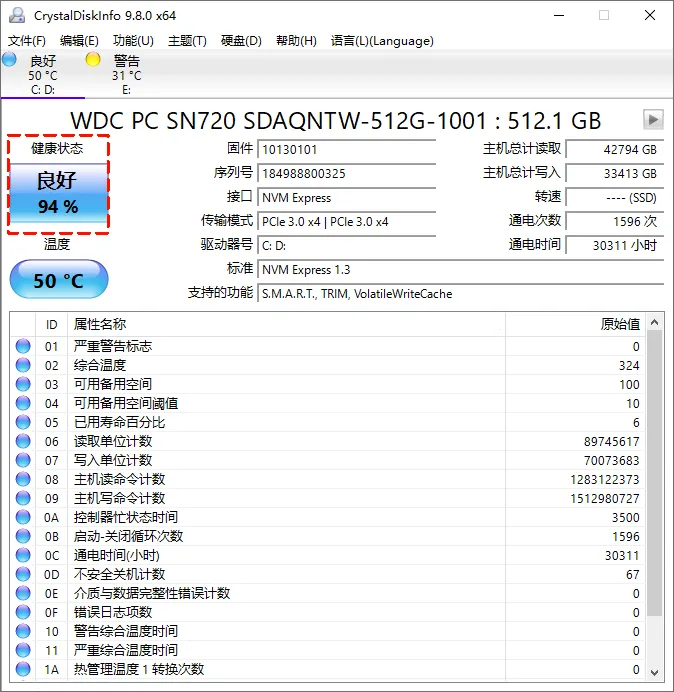This screenshot has width=674, height=692.
Task: Open the 硬盘(D) menu
Action: point(241,41)
